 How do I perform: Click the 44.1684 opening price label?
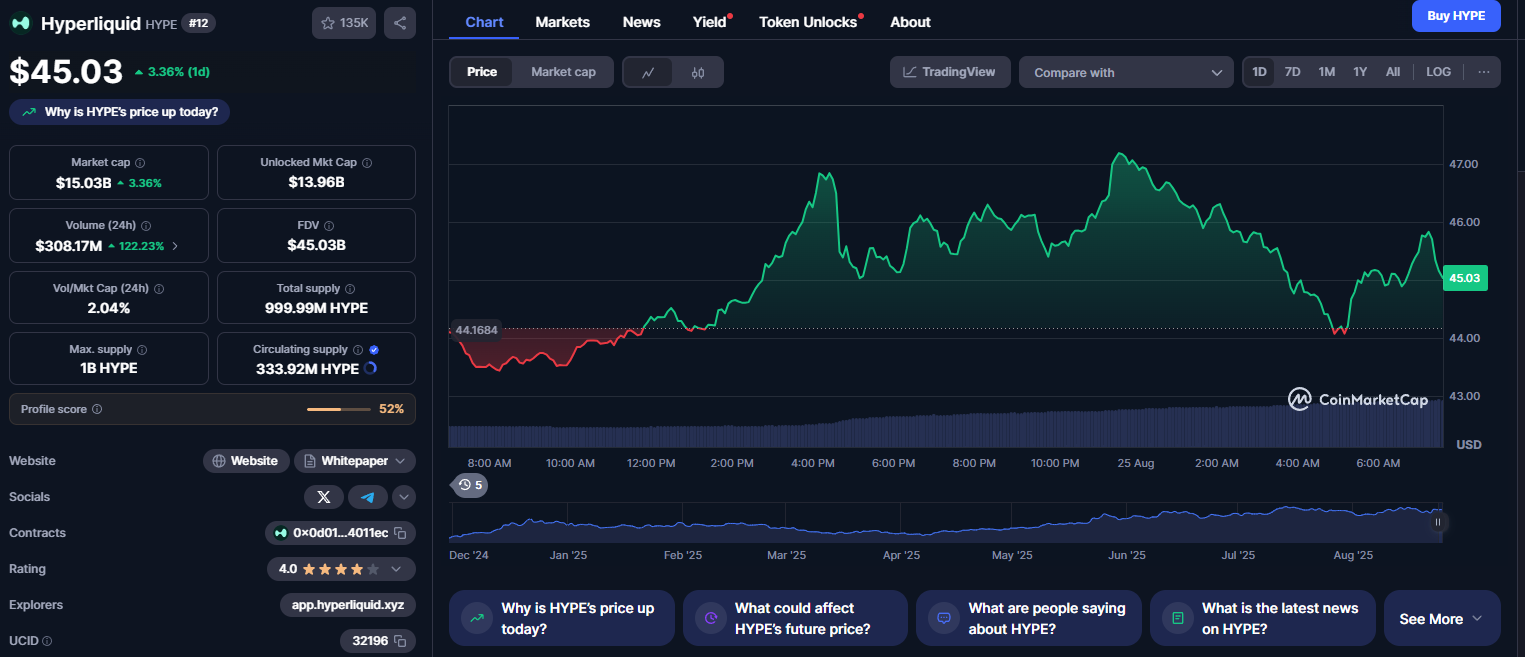coord(476,330)
